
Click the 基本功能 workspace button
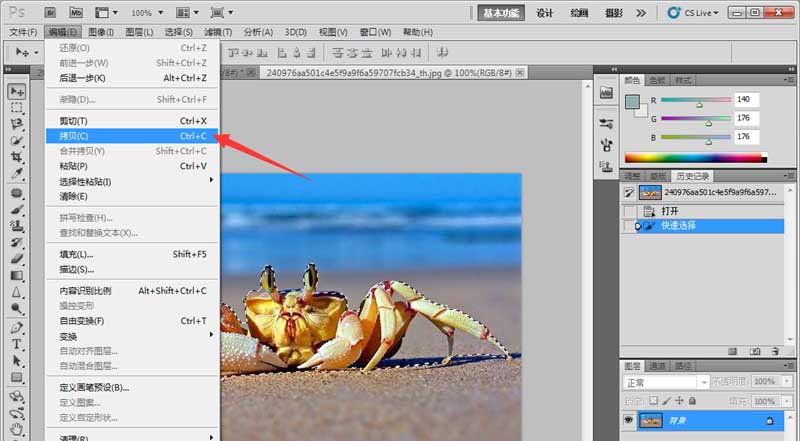[501, 13]
